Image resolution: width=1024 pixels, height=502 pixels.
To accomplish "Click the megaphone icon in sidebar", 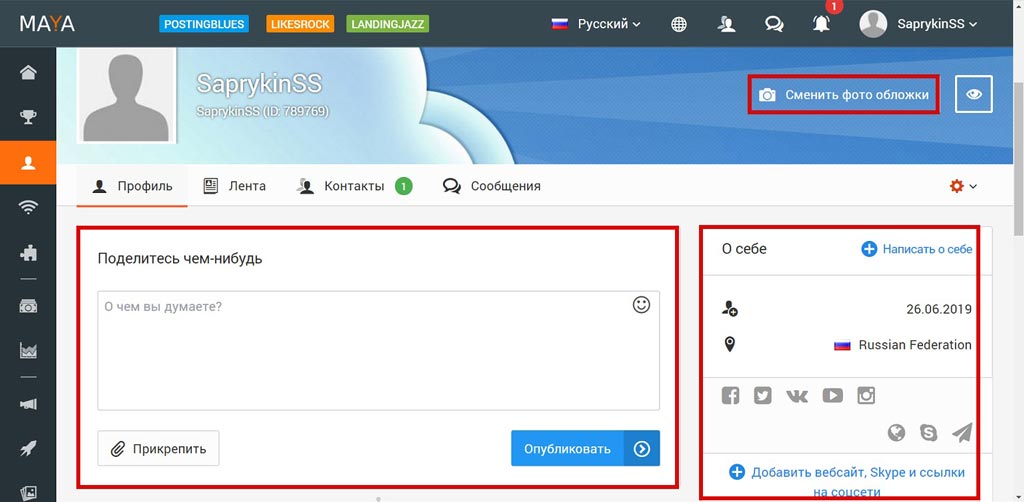I will pos(28,403).
